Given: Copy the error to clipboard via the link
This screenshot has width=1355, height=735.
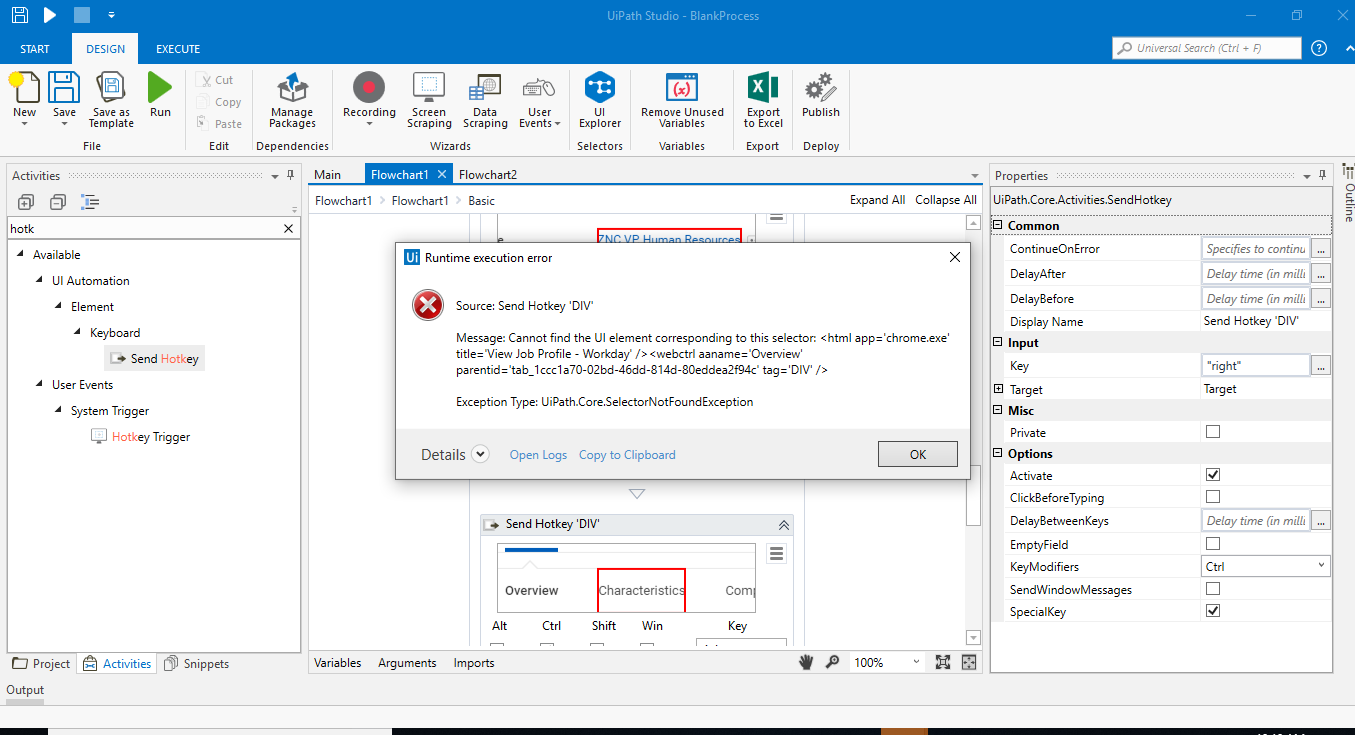Looking at the screenshot, I should coord(627,455).
